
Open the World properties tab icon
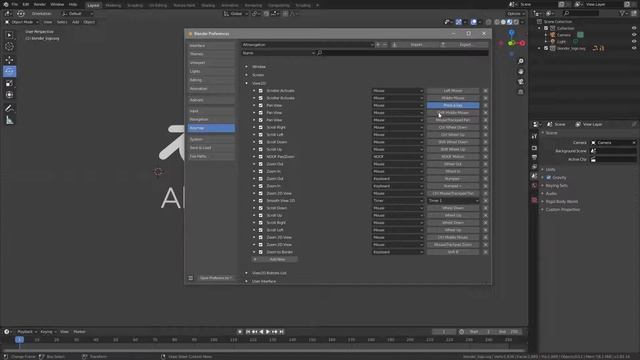[x=534, y=186]
